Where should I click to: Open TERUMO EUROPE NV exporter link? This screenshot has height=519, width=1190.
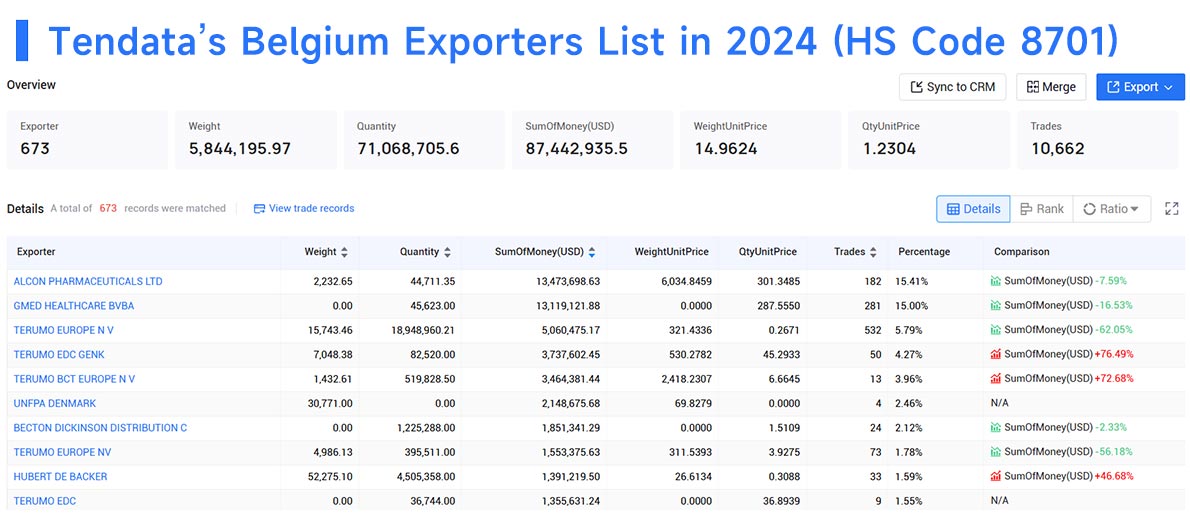click(62, 452)
